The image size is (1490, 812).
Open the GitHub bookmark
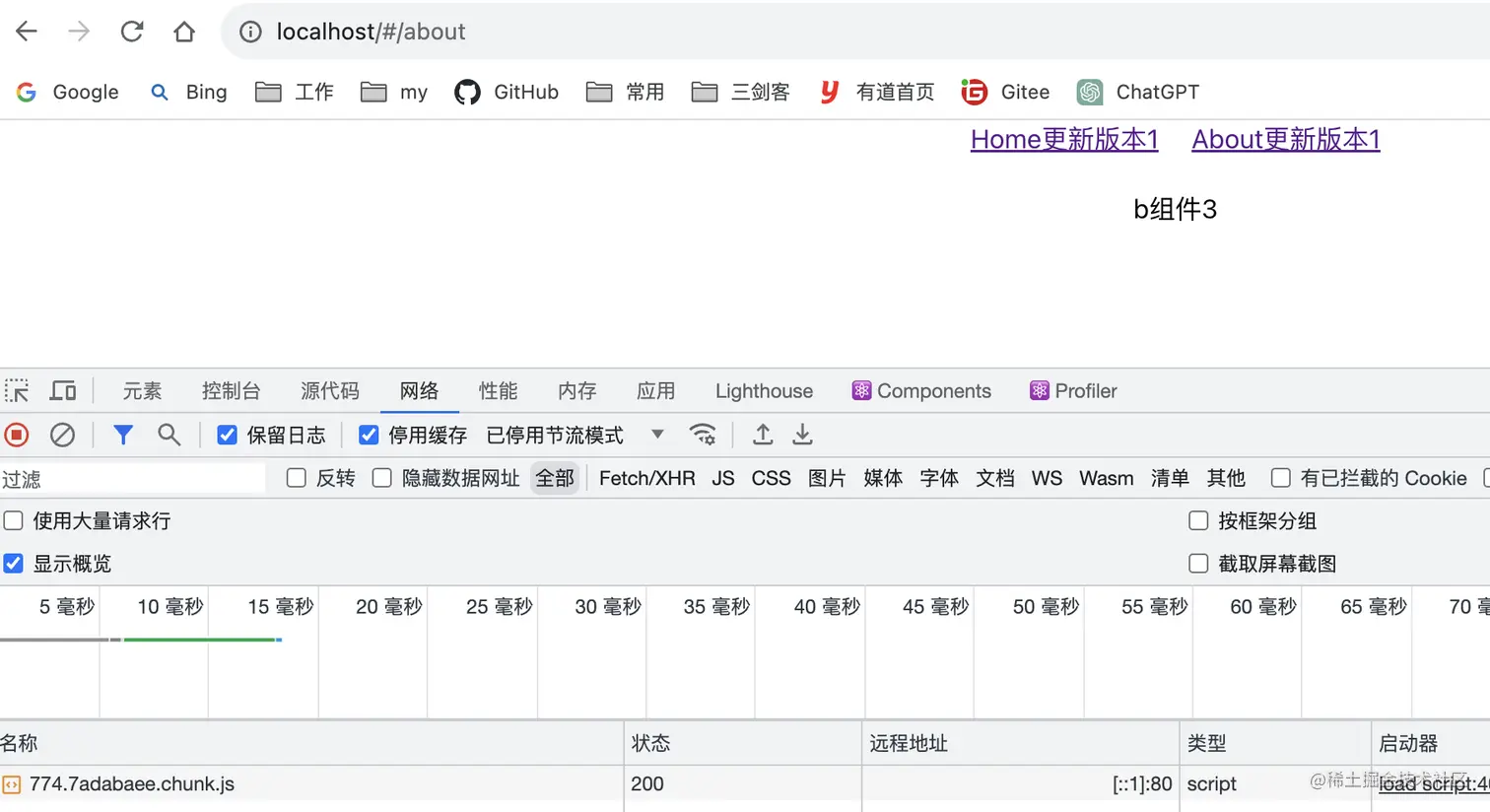(x=507, y=92)
